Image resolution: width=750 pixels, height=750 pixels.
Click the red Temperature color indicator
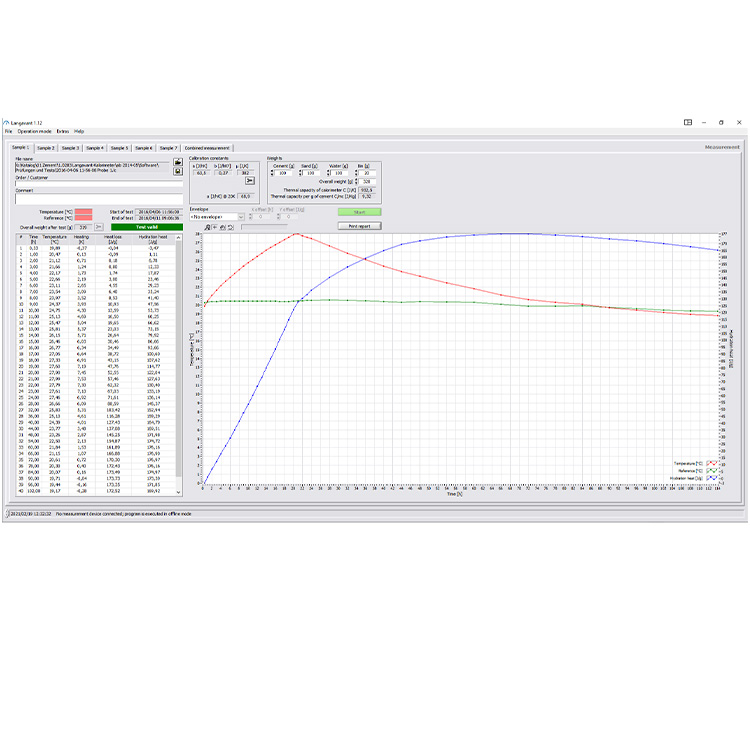tap(83, 212)
